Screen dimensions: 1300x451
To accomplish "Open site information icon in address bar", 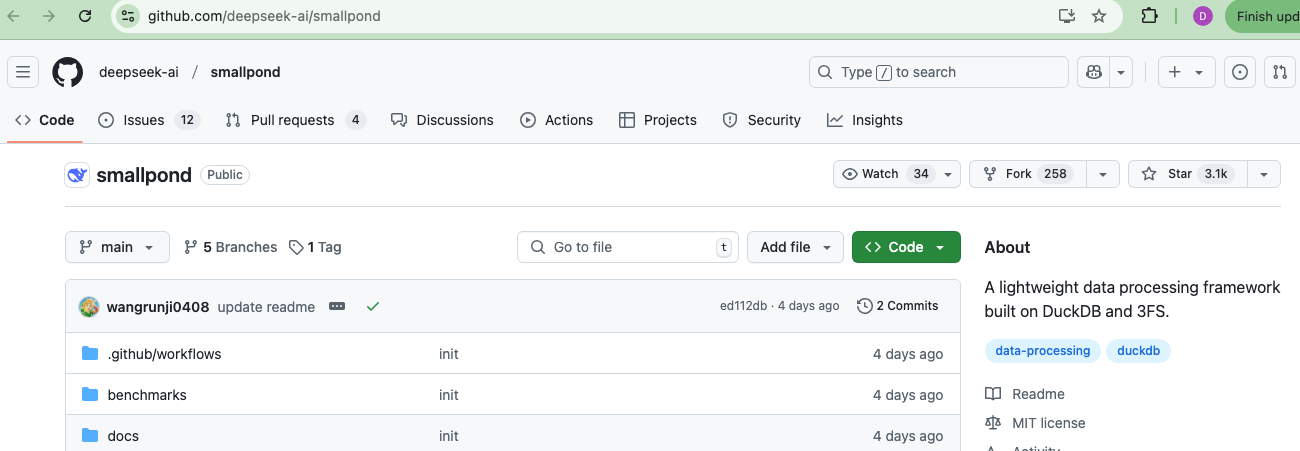I will click(x=127, y=16).
